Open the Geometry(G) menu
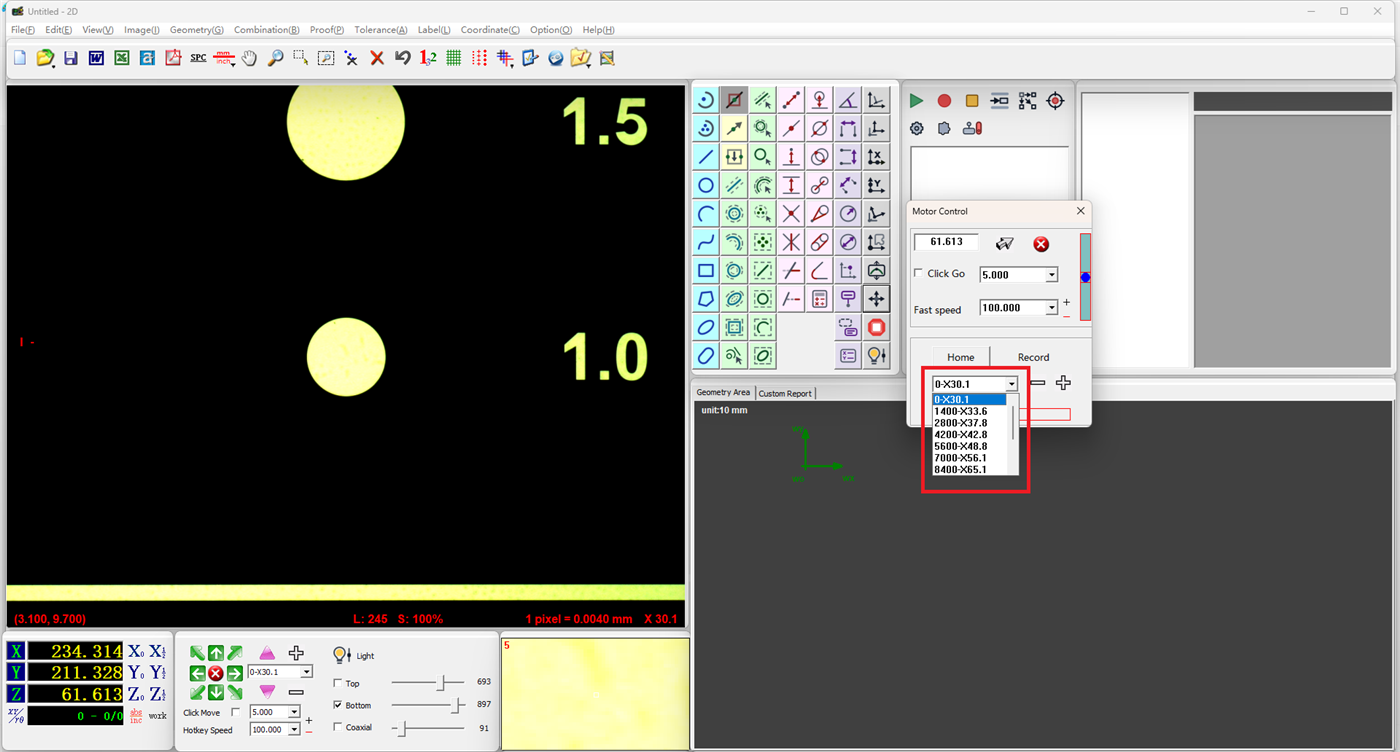Viewport: 1400px width, 752px height. pyautogui.click(x=197, y=30)
